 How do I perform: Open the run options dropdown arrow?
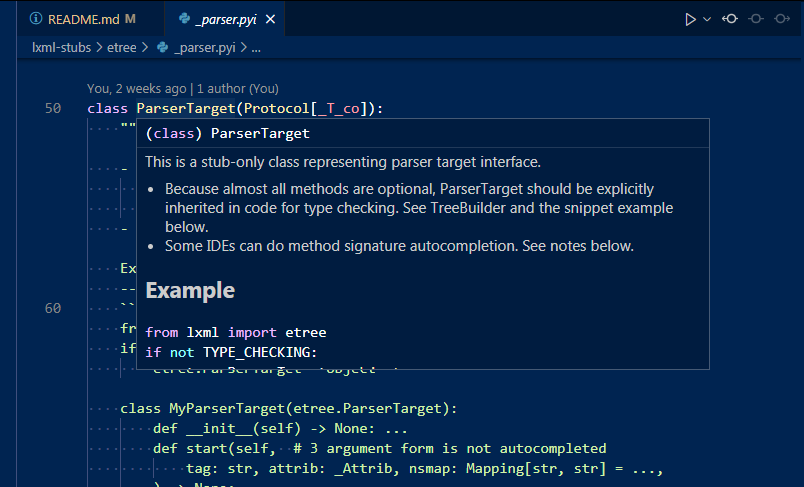pos(707,19)
